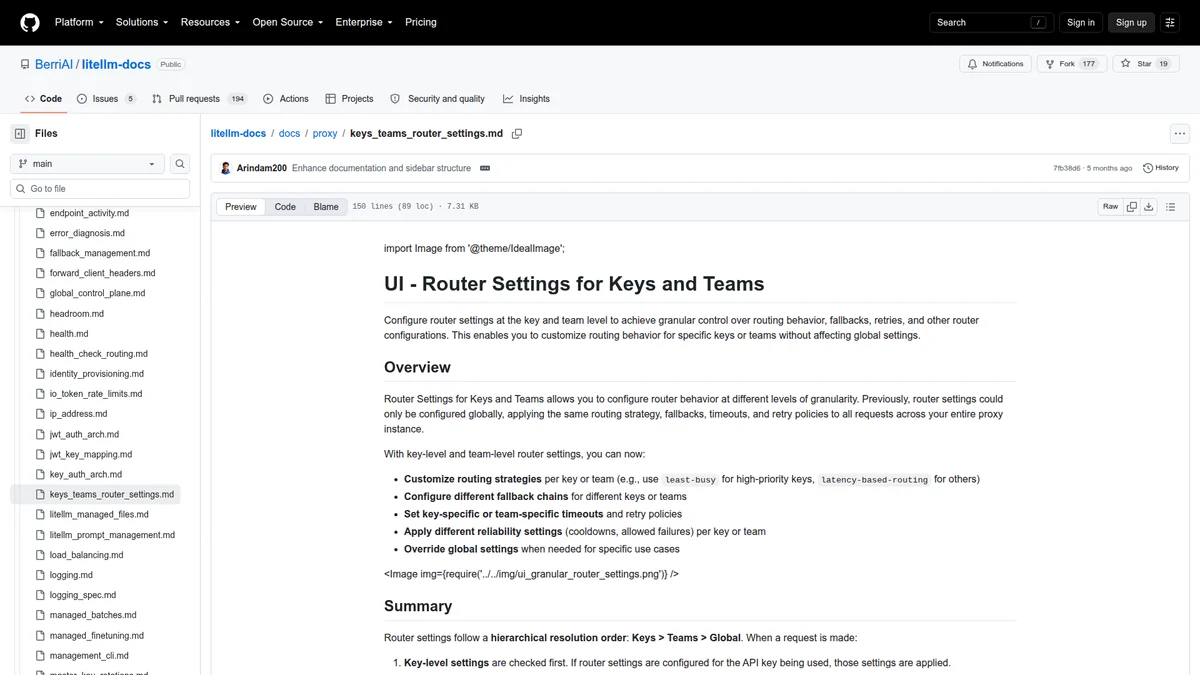Switch to the Code view

click(285, 207)
